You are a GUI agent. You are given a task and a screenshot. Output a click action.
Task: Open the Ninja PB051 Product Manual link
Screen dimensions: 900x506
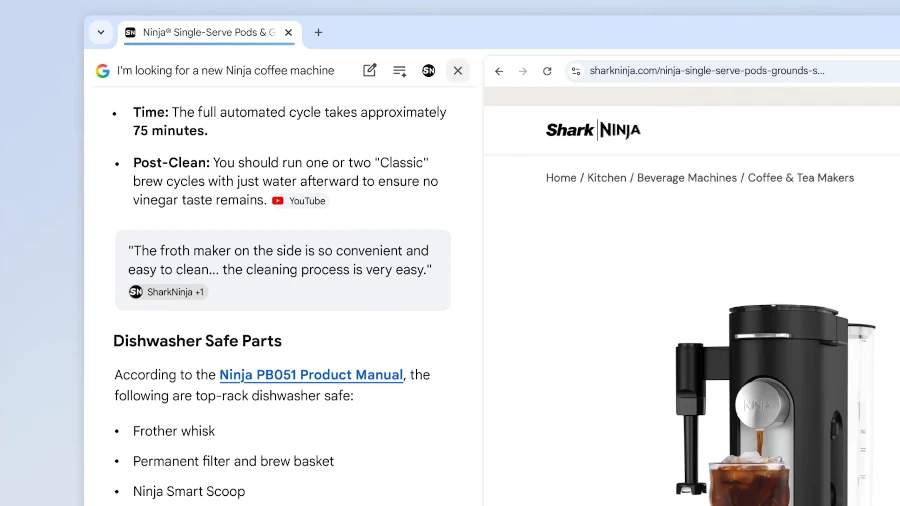pos(311,375)
